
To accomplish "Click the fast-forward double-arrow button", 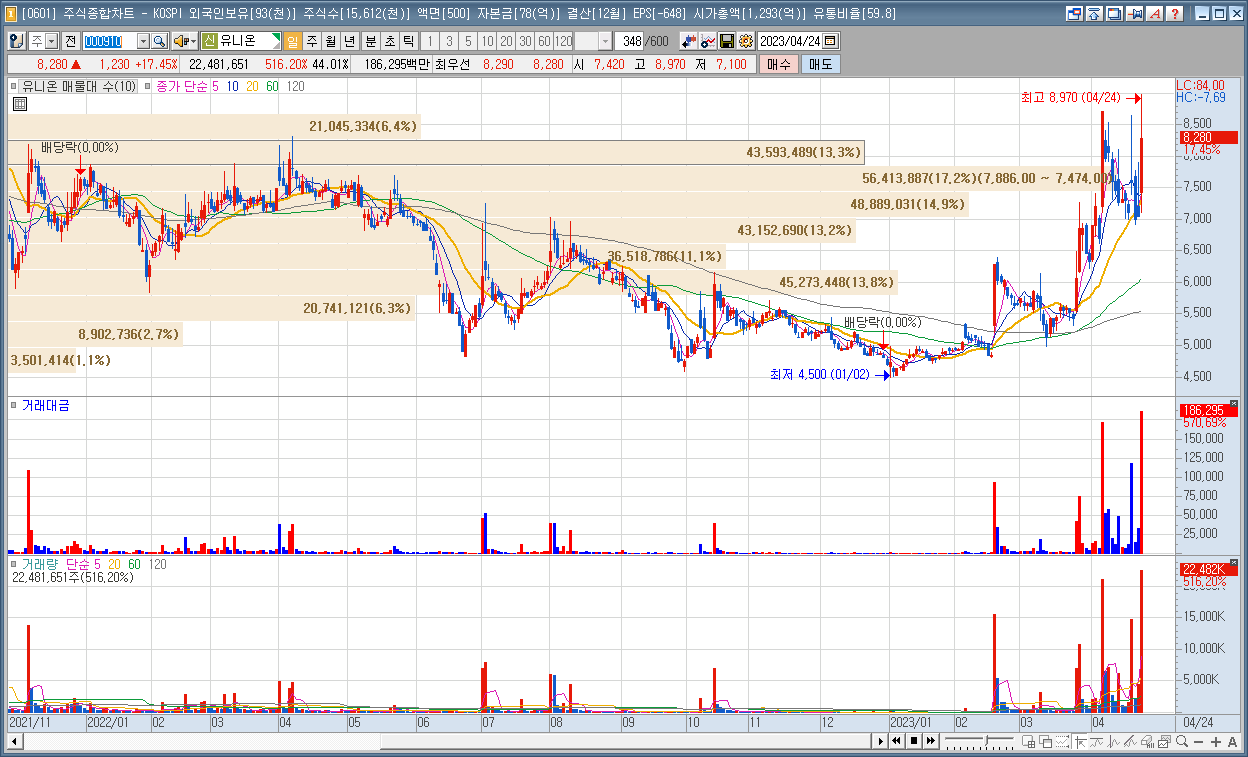I will 931,741.
